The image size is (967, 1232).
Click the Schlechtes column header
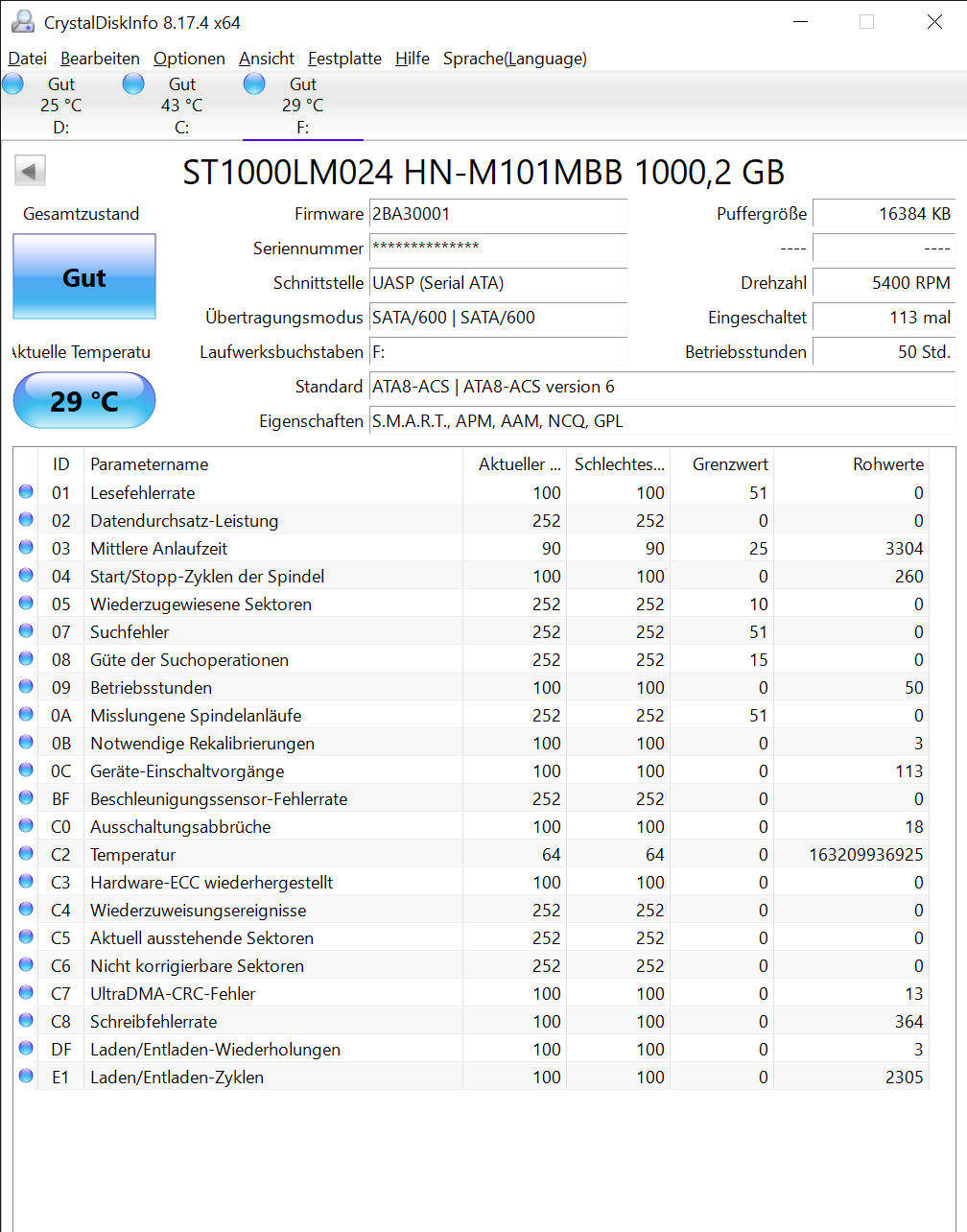pyautogui.click(x=619, y=464)
